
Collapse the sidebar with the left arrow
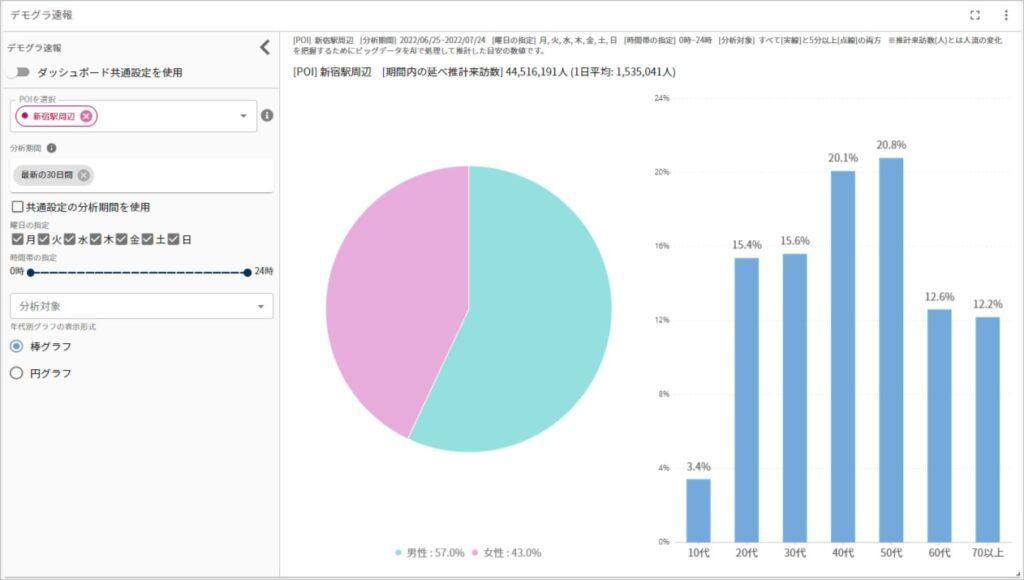[265, 45]
